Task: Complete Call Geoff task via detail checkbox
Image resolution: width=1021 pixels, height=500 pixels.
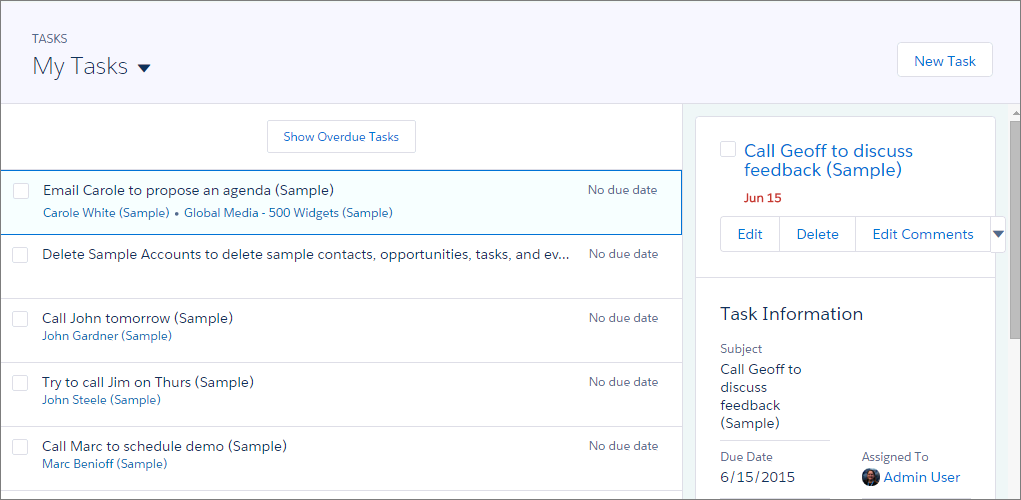Action: pyautogui.click(x=728, y=149)
